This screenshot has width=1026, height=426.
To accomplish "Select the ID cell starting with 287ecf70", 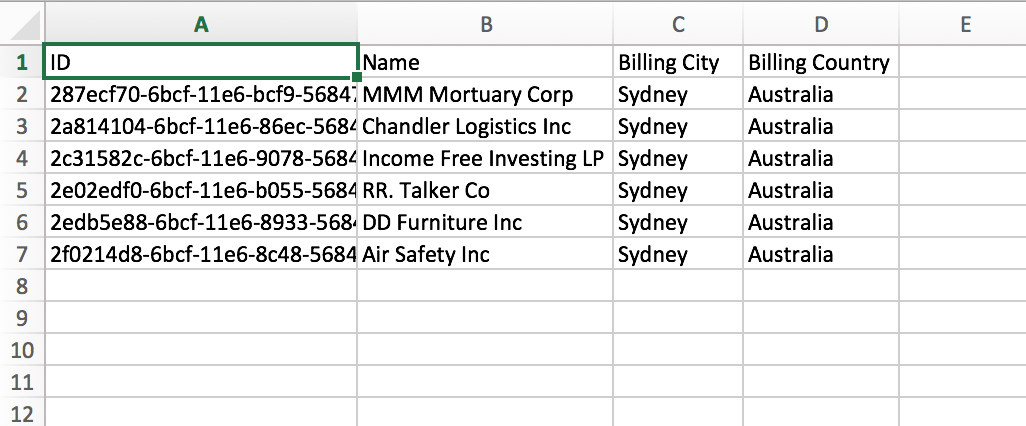I will [201, 95].
